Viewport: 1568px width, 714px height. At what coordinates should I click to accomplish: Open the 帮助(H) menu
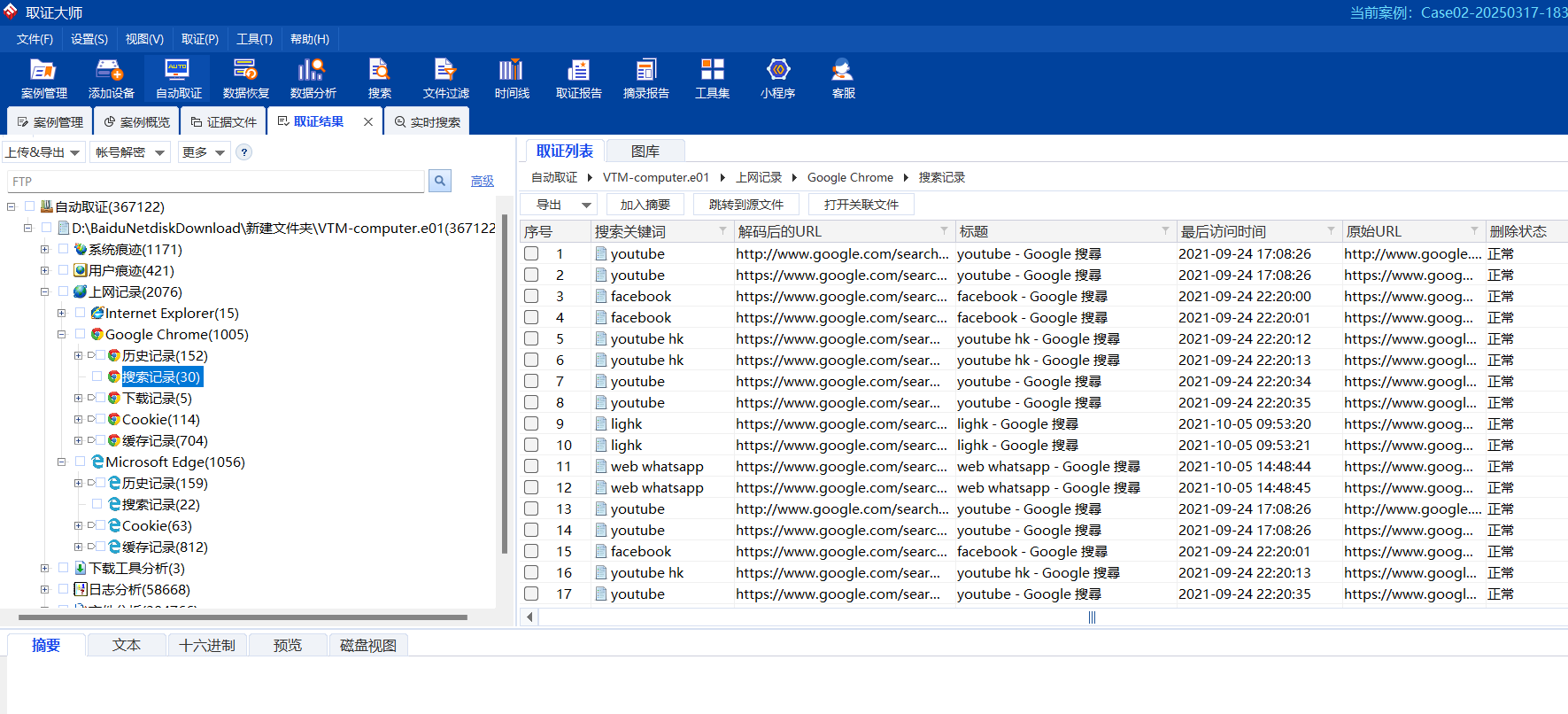310,39
